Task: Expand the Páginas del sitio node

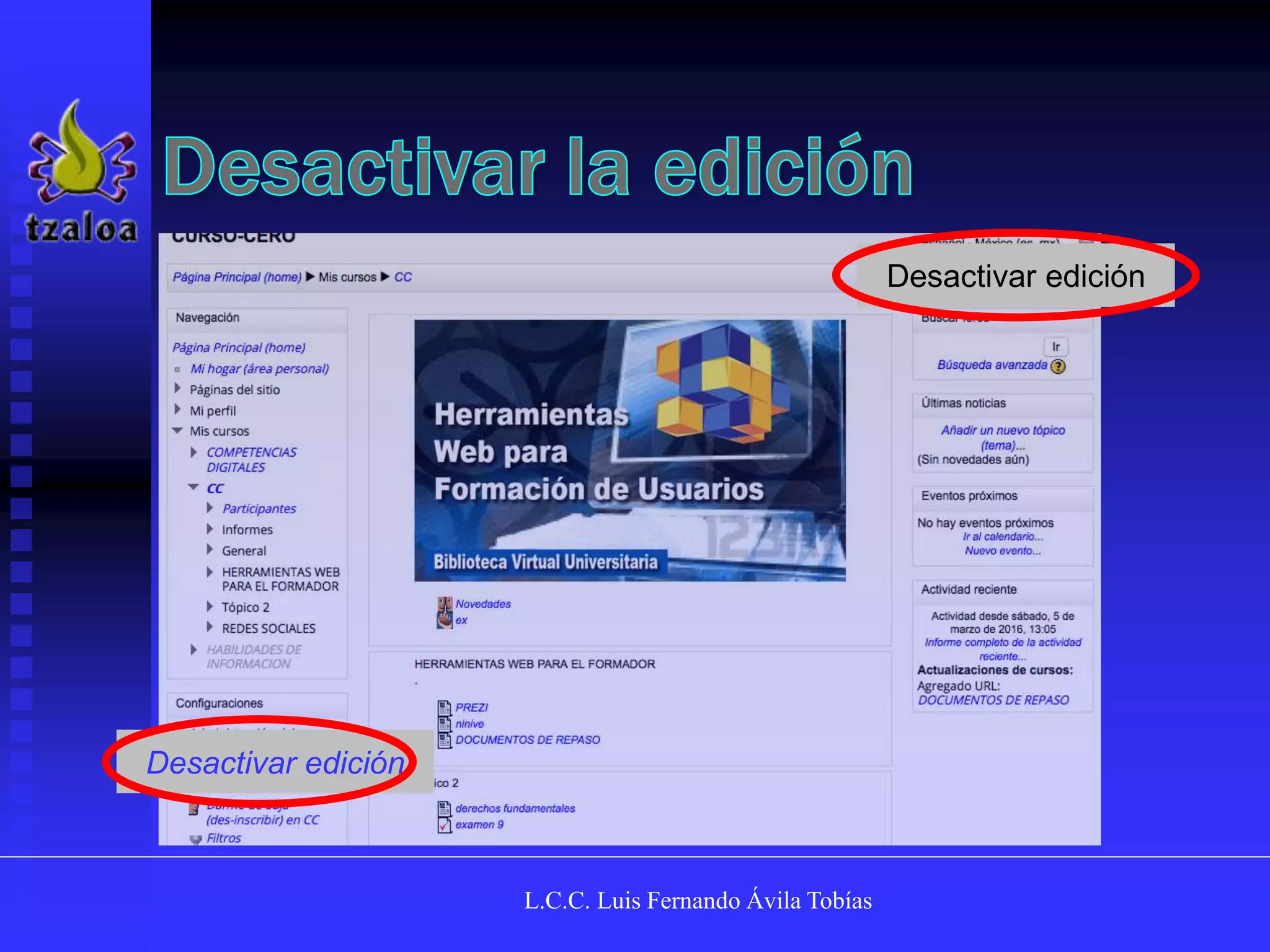Action: (178, 389)
